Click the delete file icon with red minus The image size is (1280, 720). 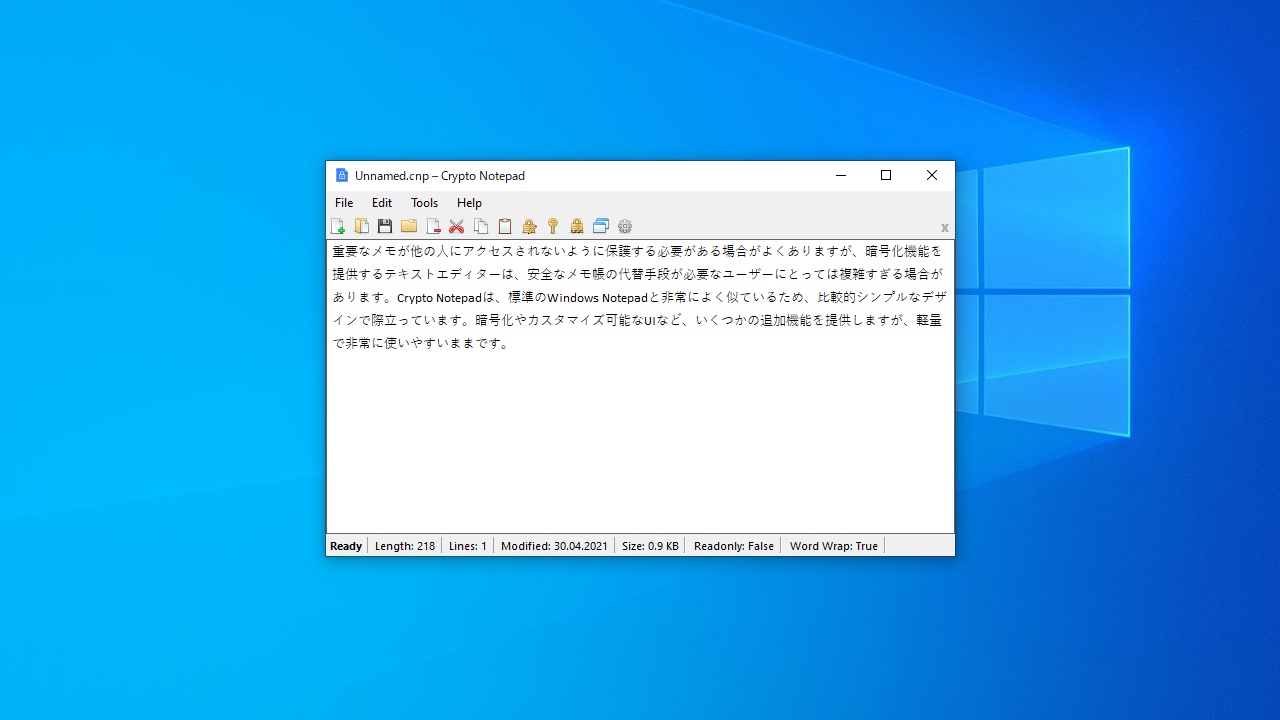pyautogui.click(x=433, y=226)
